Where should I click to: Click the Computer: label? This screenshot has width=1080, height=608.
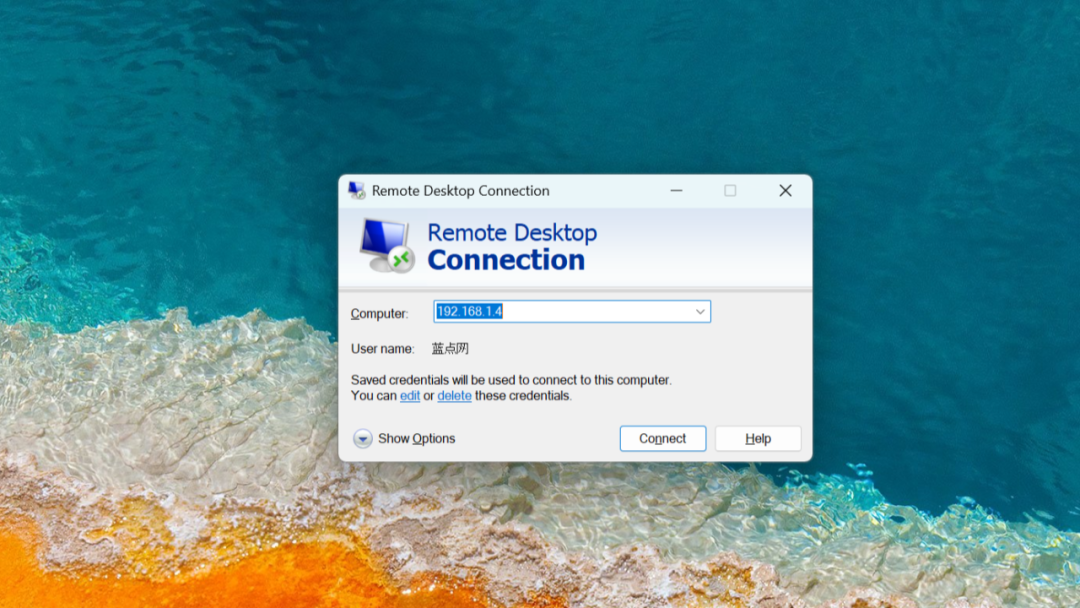pyautogui.click(x=380, y=313)
